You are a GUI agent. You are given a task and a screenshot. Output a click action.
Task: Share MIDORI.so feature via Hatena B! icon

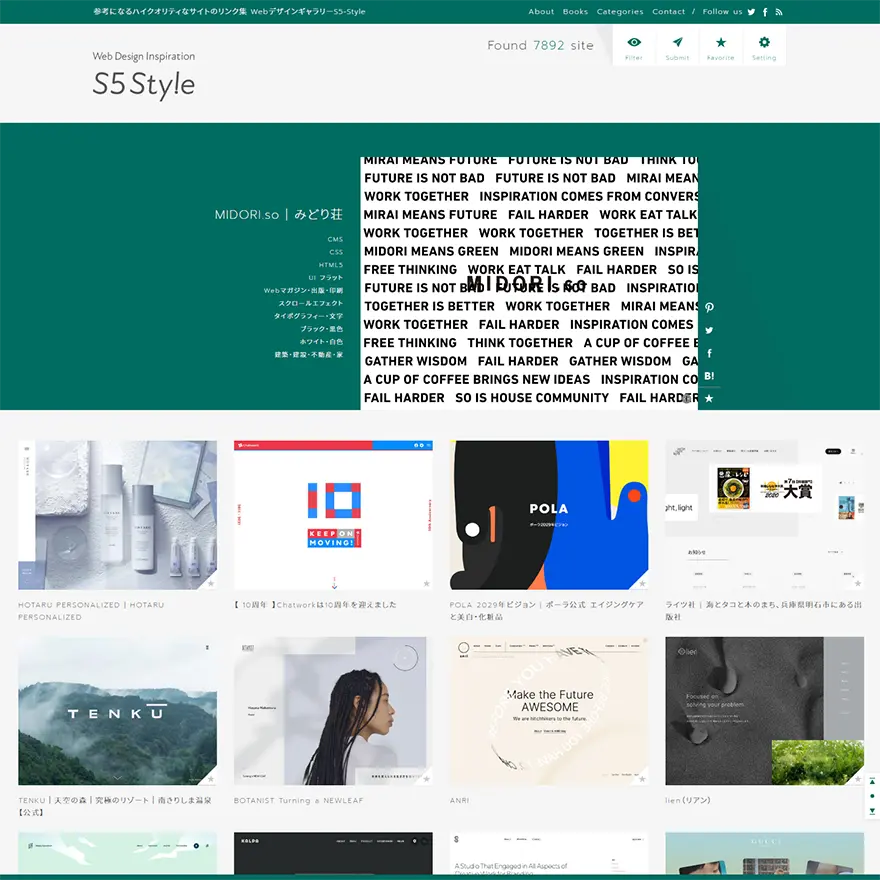click(x=709, y=376)
